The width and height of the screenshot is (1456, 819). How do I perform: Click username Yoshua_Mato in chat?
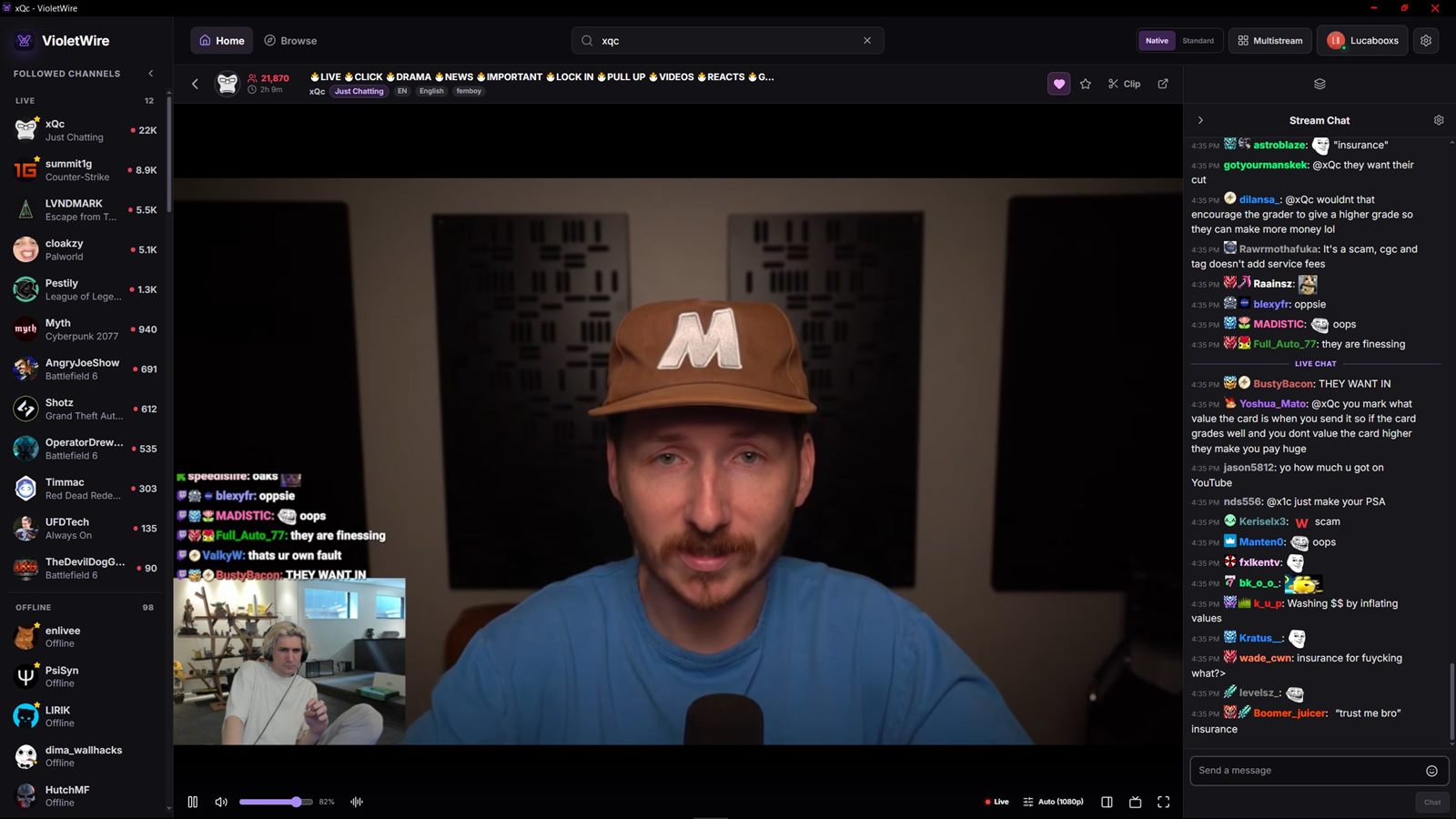click(x=1273, y=404)
